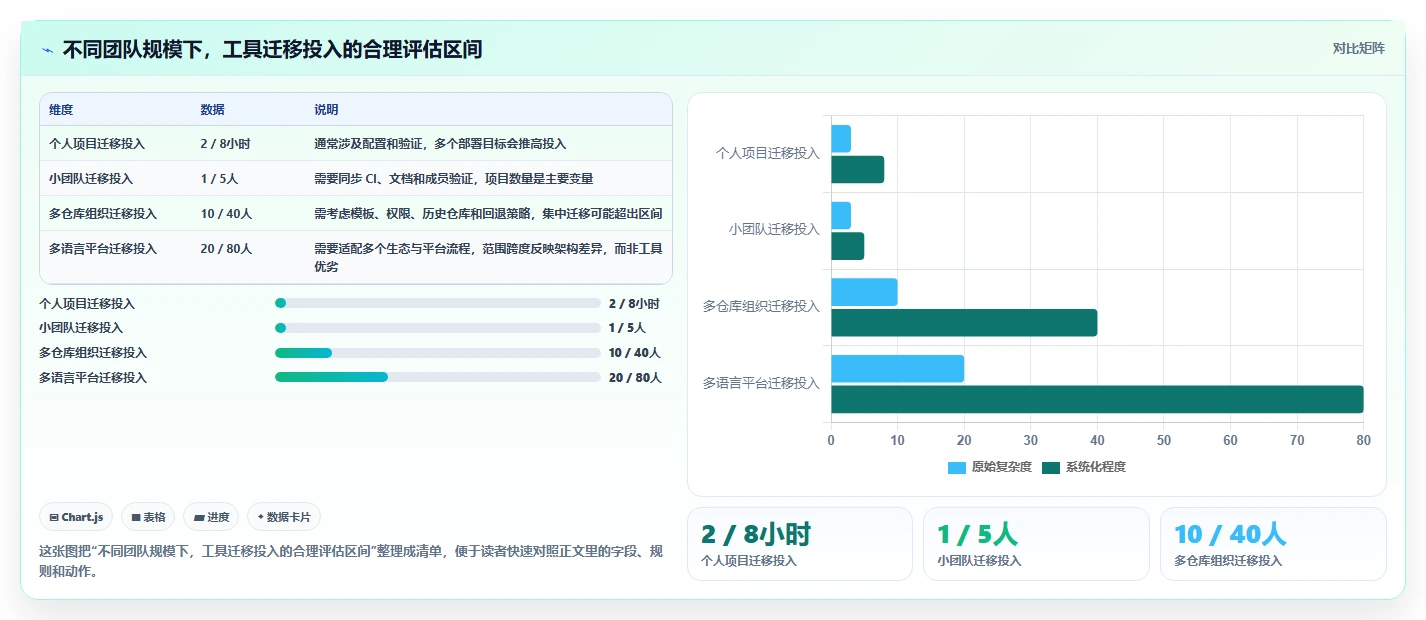Select table cell 小团队迁移投入
Viewport: 1426px width, 620px height.
(x=91, y=179)
